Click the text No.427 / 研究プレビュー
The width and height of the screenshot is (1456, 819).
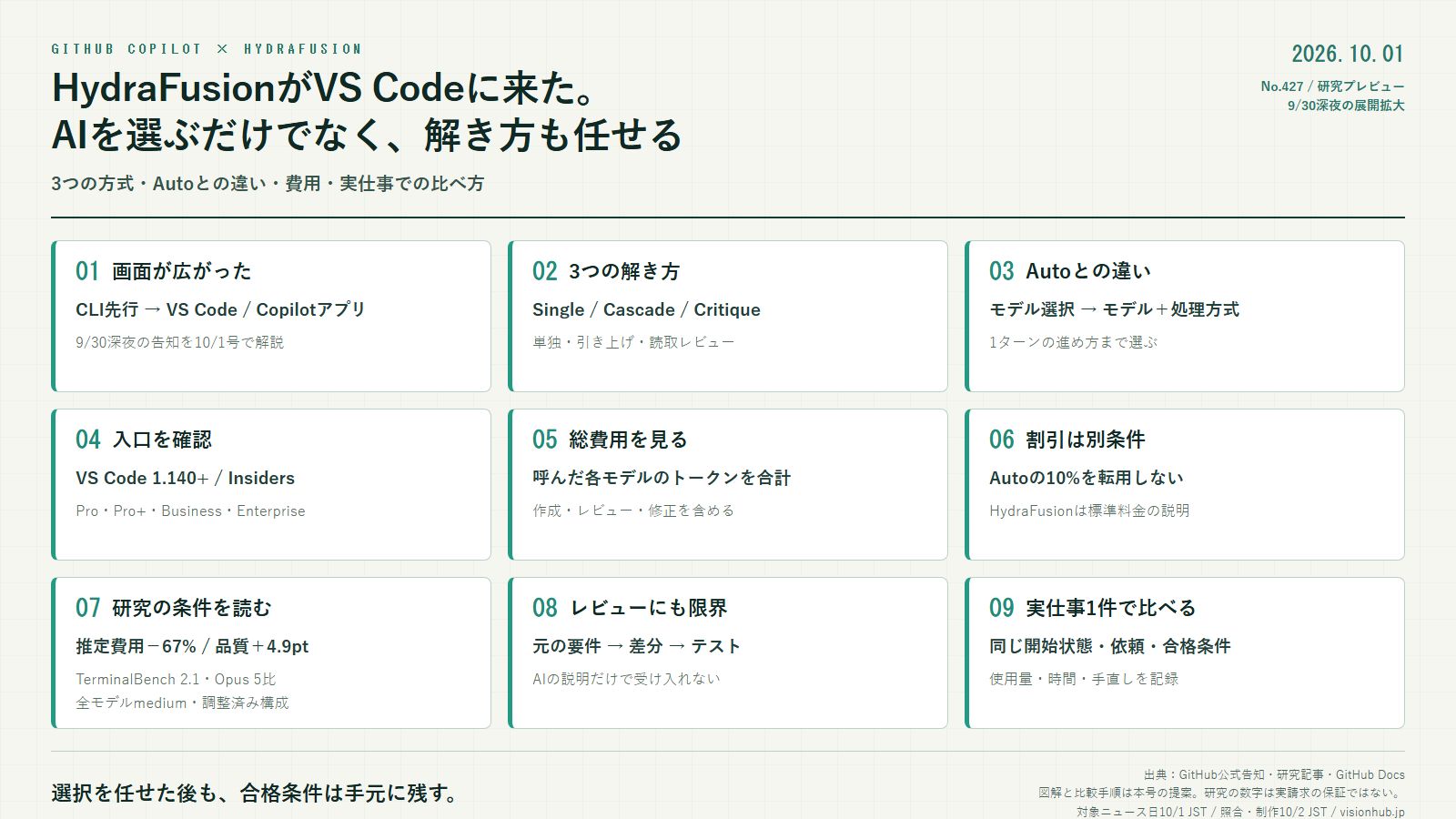point(1332,86)
